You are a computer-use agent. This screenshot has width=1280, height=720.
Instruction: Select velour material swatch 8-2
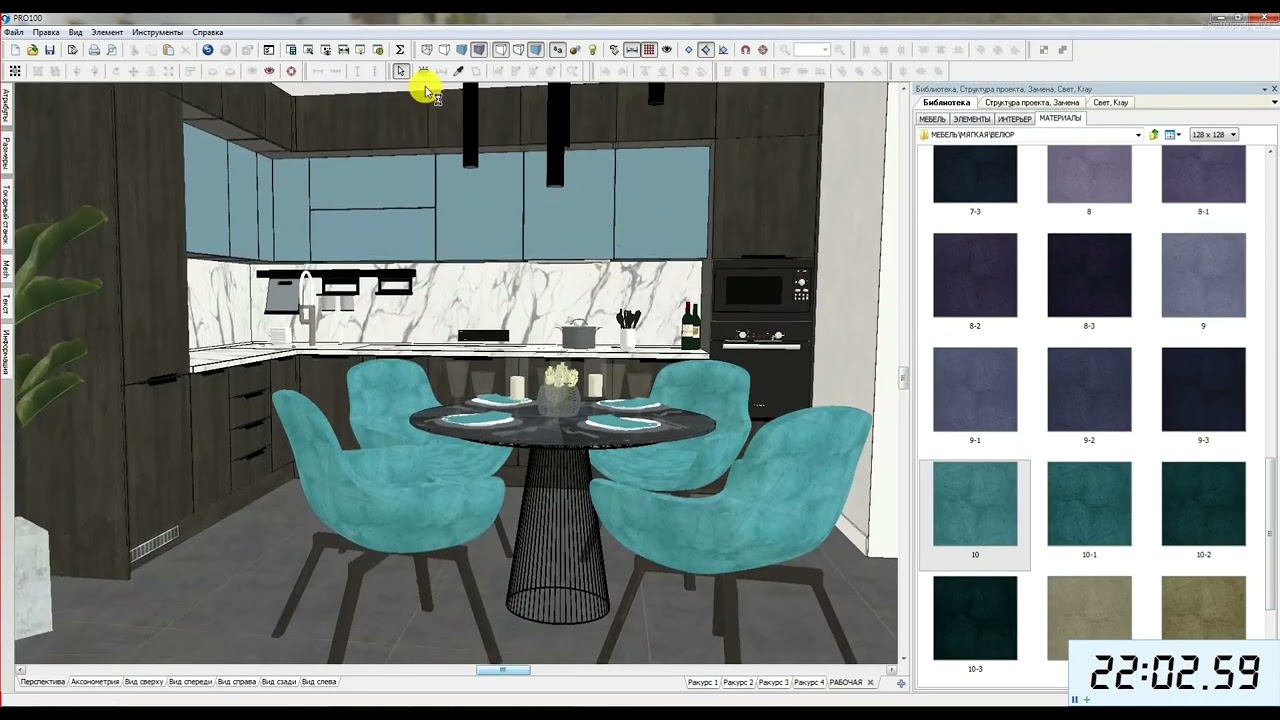[x=975, y=275]
